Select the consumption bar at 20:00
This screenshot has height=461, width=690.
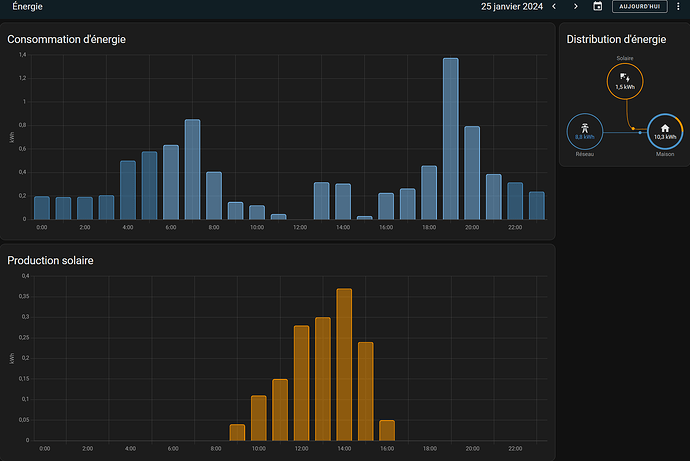pos(472,173)
